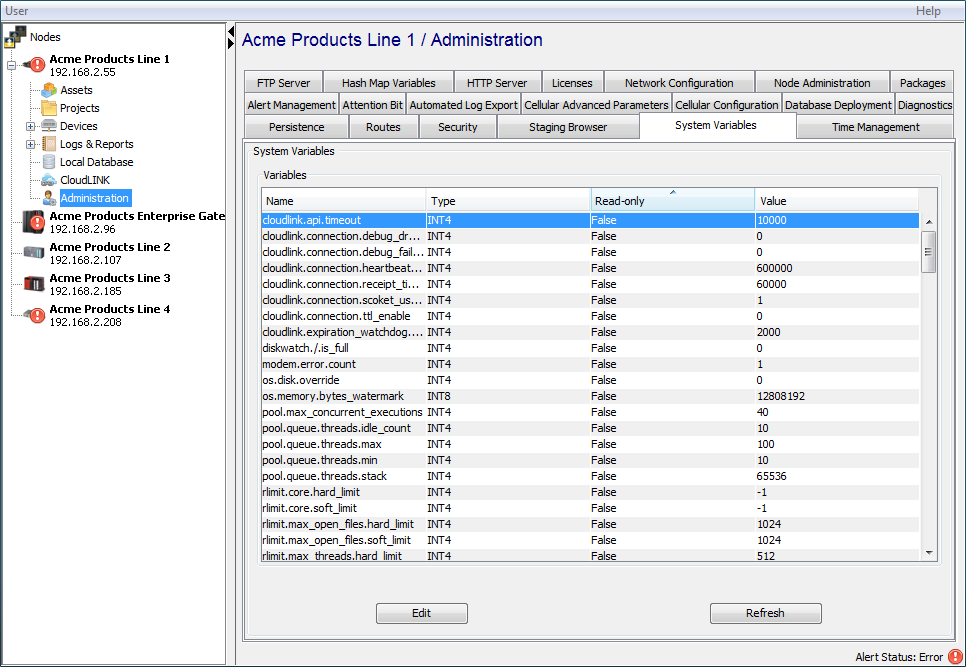Open the Cellular Advanced Parameters tab
This screenshot has height=667, width=966.
pos(596,105)
